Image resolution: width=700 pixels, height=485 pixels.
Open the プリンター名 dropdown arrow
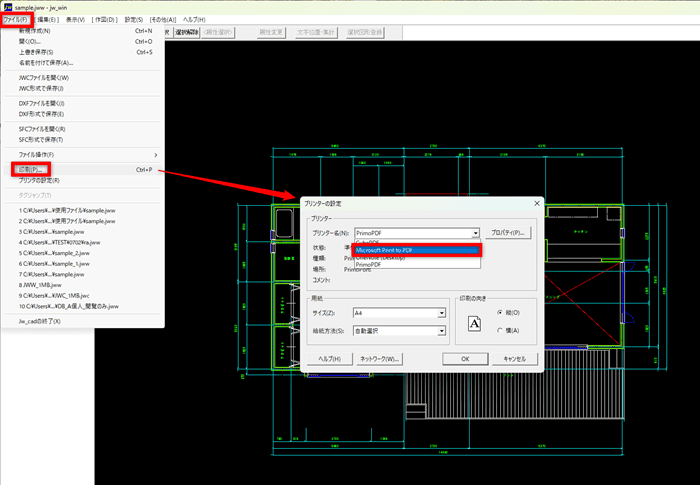point(475,233)
